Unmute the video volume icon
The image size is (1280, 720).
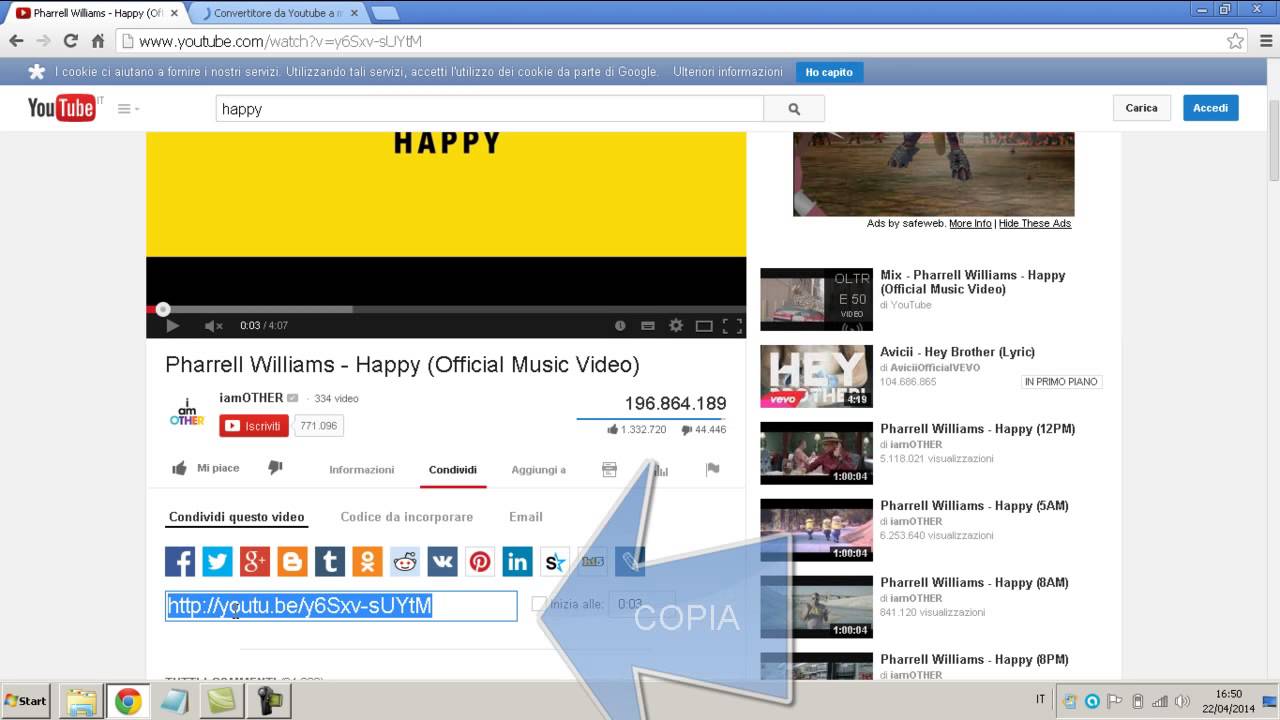[x=213, y=325]
